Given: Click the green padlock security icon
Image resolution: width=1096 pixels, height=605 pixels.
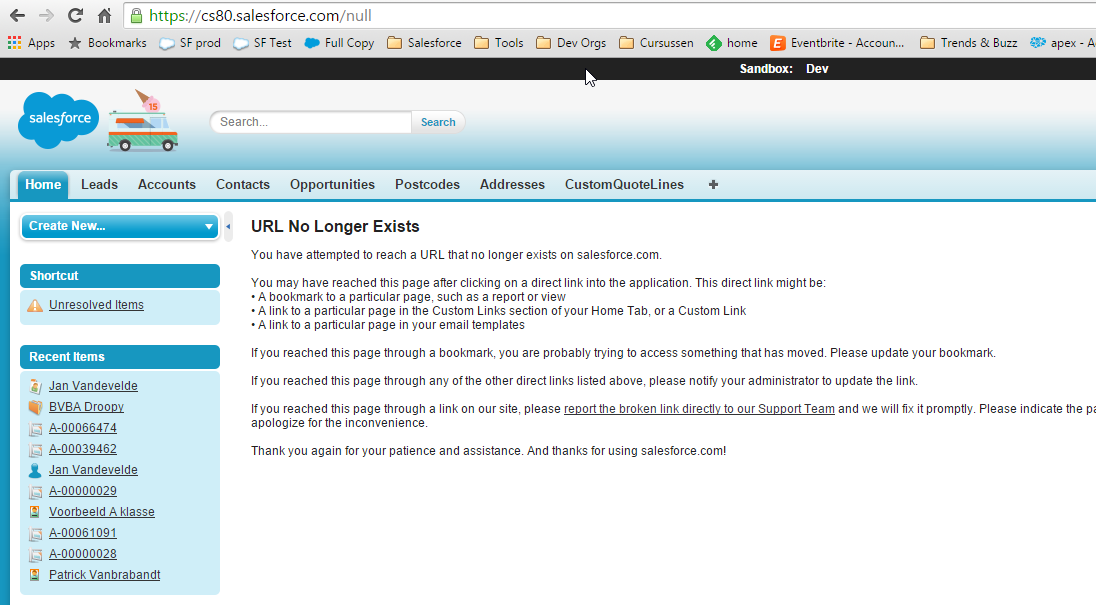Looking at the screenshot, I should click(x=137, y=15).
